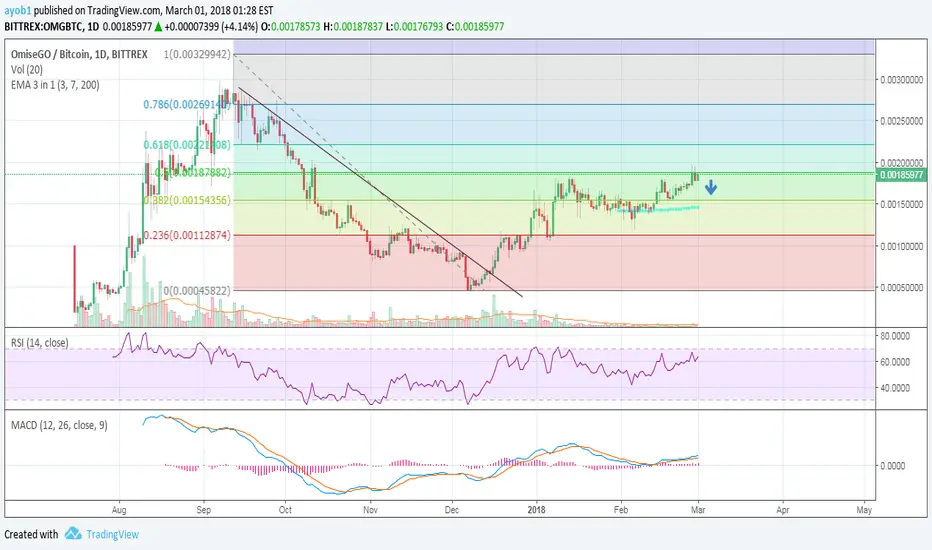Click the Feb date label on time axis

click(621, 510)
